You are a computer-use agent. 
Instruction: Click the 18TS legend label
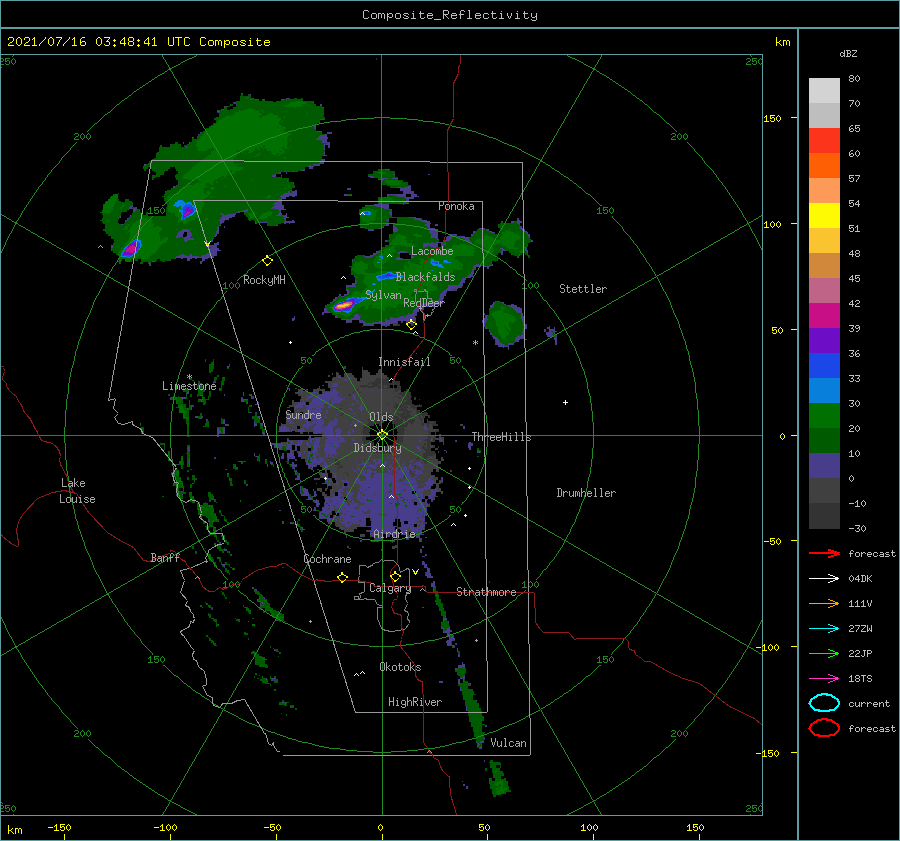pyautogui.click(x=860, y=679)
